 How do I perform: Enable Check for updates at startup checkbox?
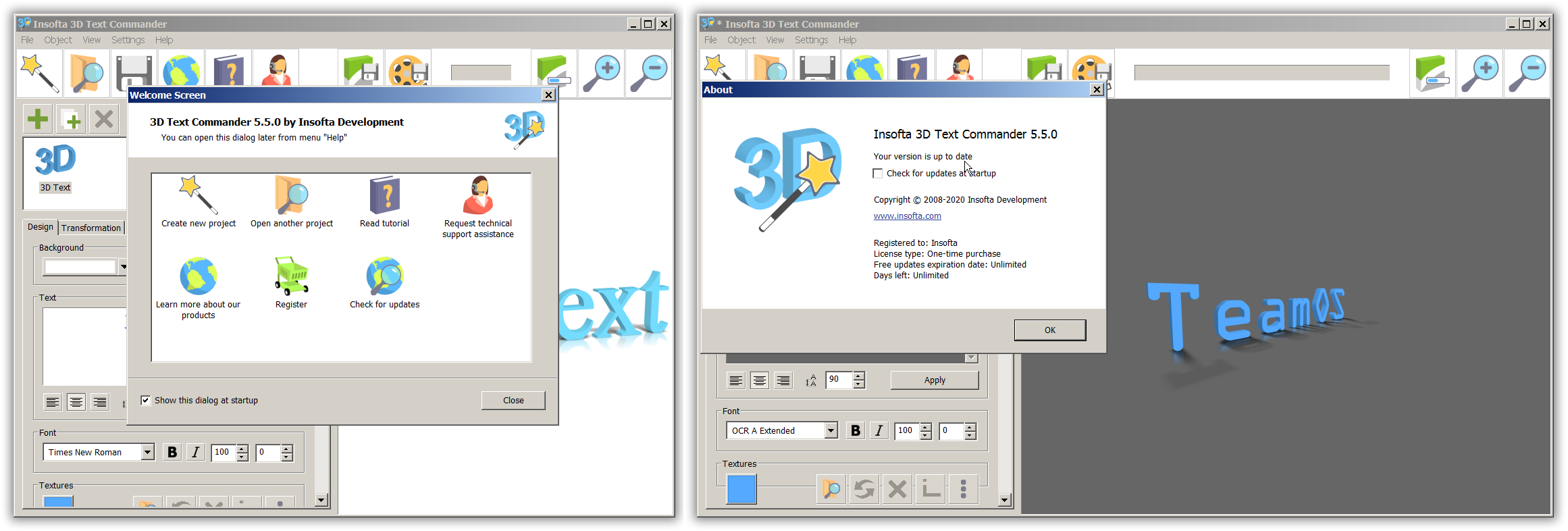[x=878, y=174]
